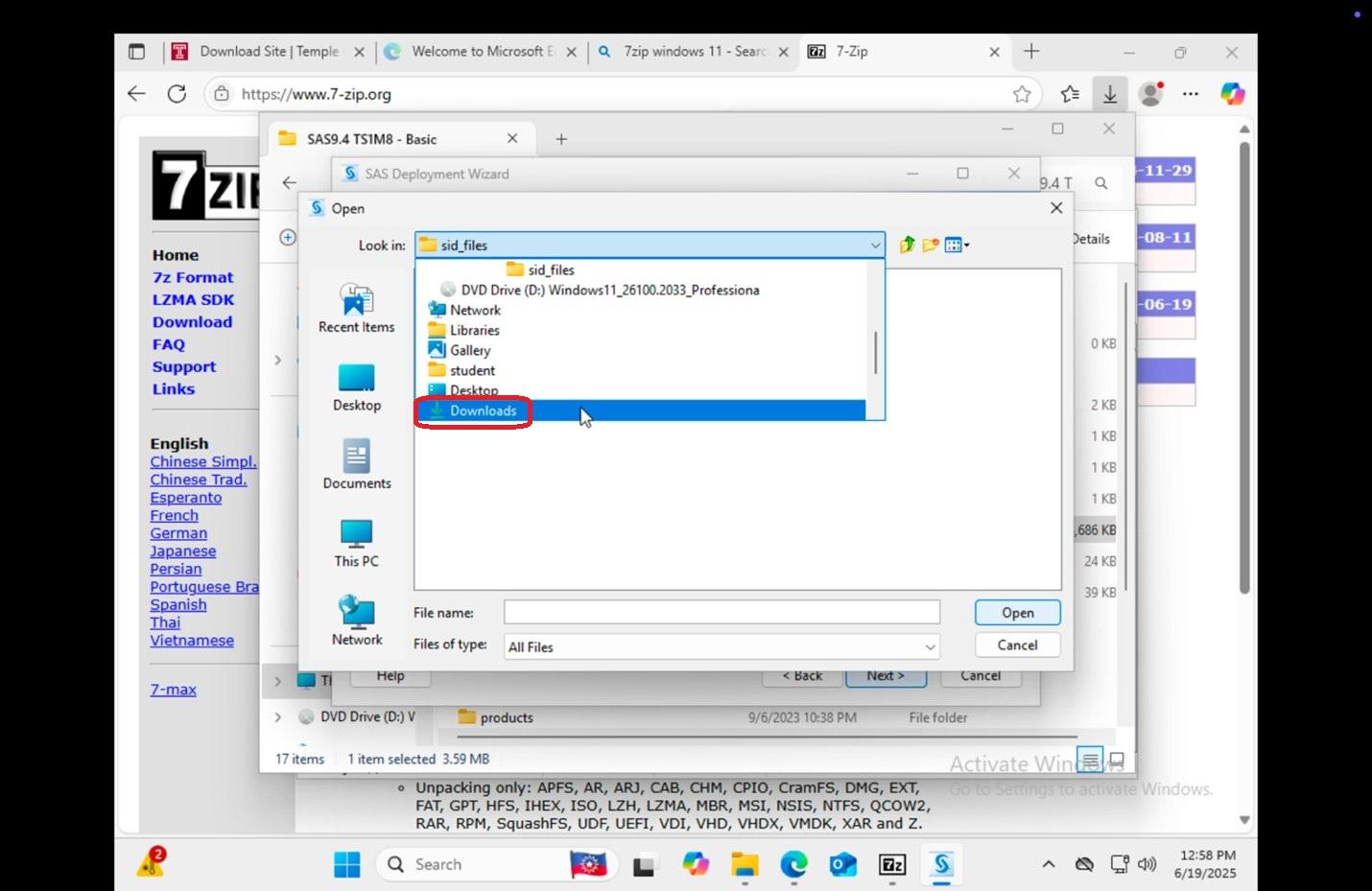Click the Create New Folder icon in Open dialog
Screen dimensions: 1372x891
(930, 245)
